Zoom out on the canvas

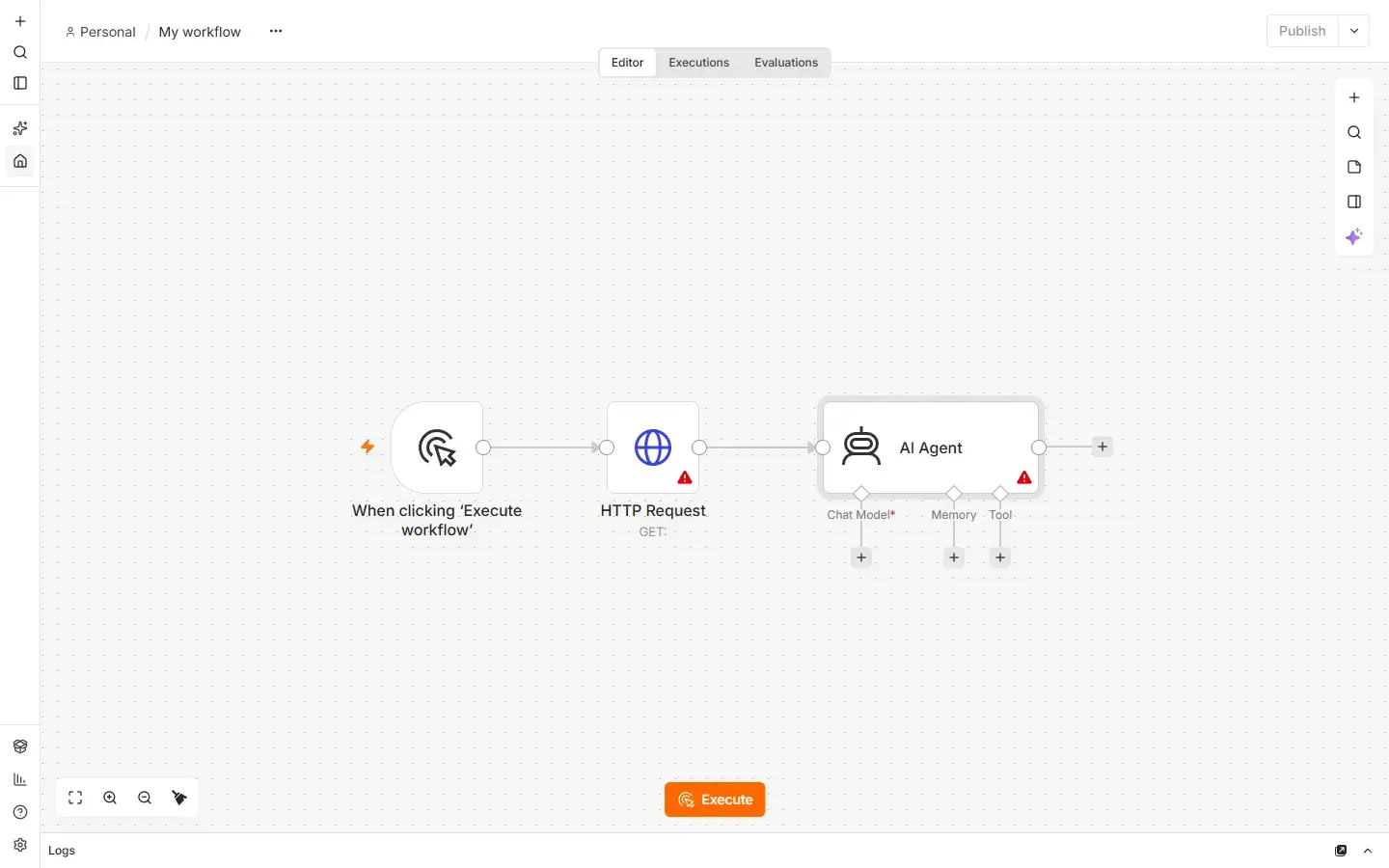click(x=145, y=798)
